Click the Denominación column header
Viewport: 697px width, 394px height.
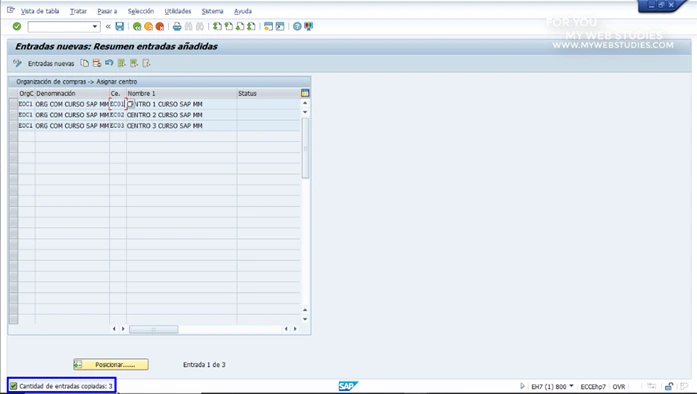point(72,93)
